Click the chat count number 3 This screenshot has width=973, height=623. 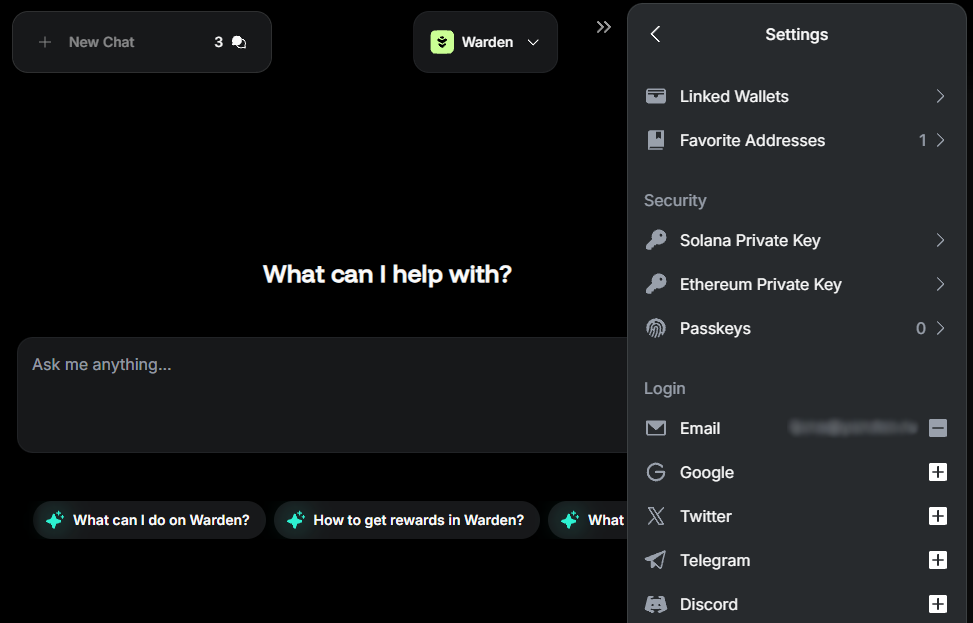(218, 42)
